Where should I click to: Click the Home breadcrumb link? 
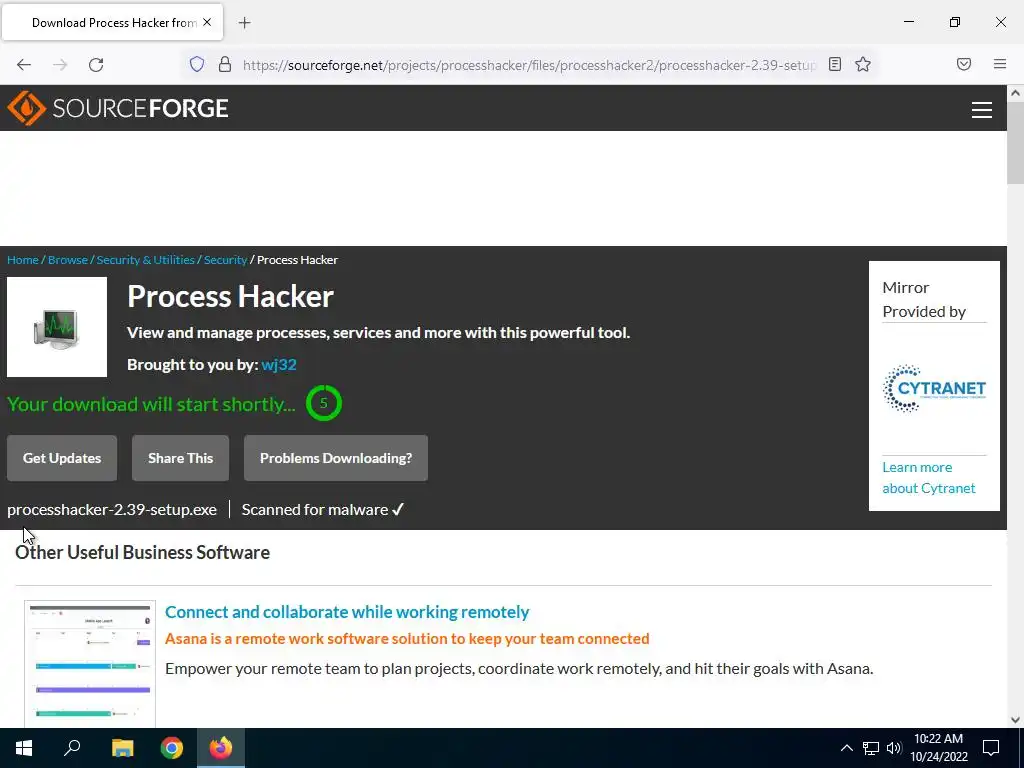[x=23, y=260]
